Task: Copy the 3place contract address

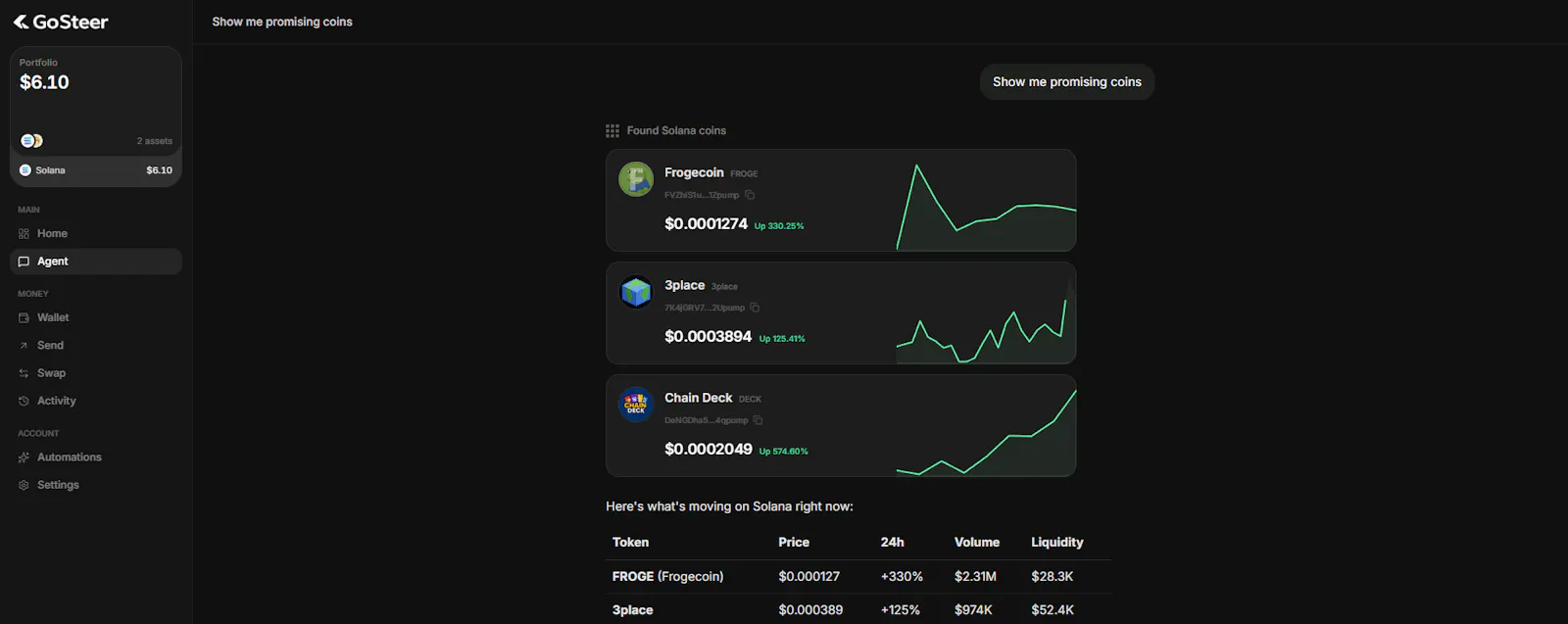Action: [755, 308]
